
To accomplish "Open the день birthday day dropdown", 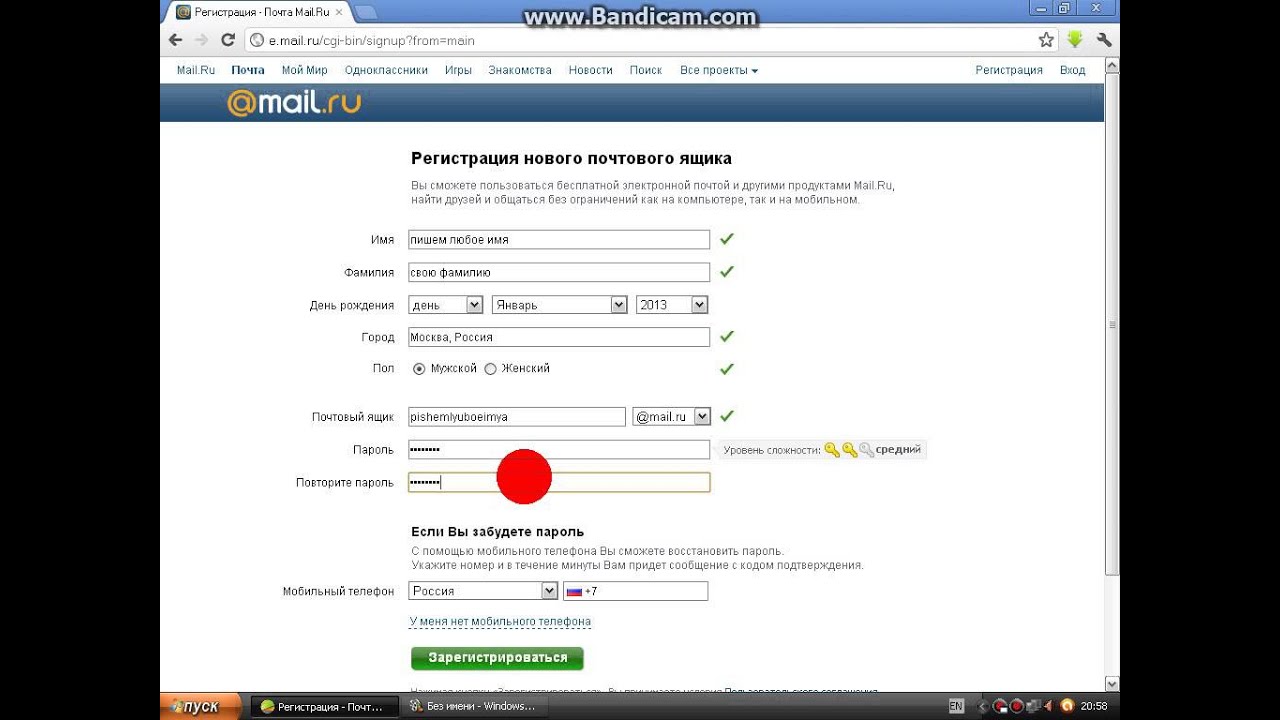I will tap(446, 305).
